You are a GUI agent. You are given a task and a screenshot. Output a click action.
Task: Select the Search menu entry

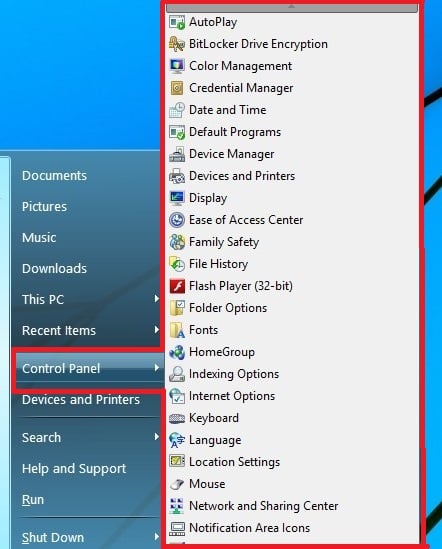(x=41, y=438)
